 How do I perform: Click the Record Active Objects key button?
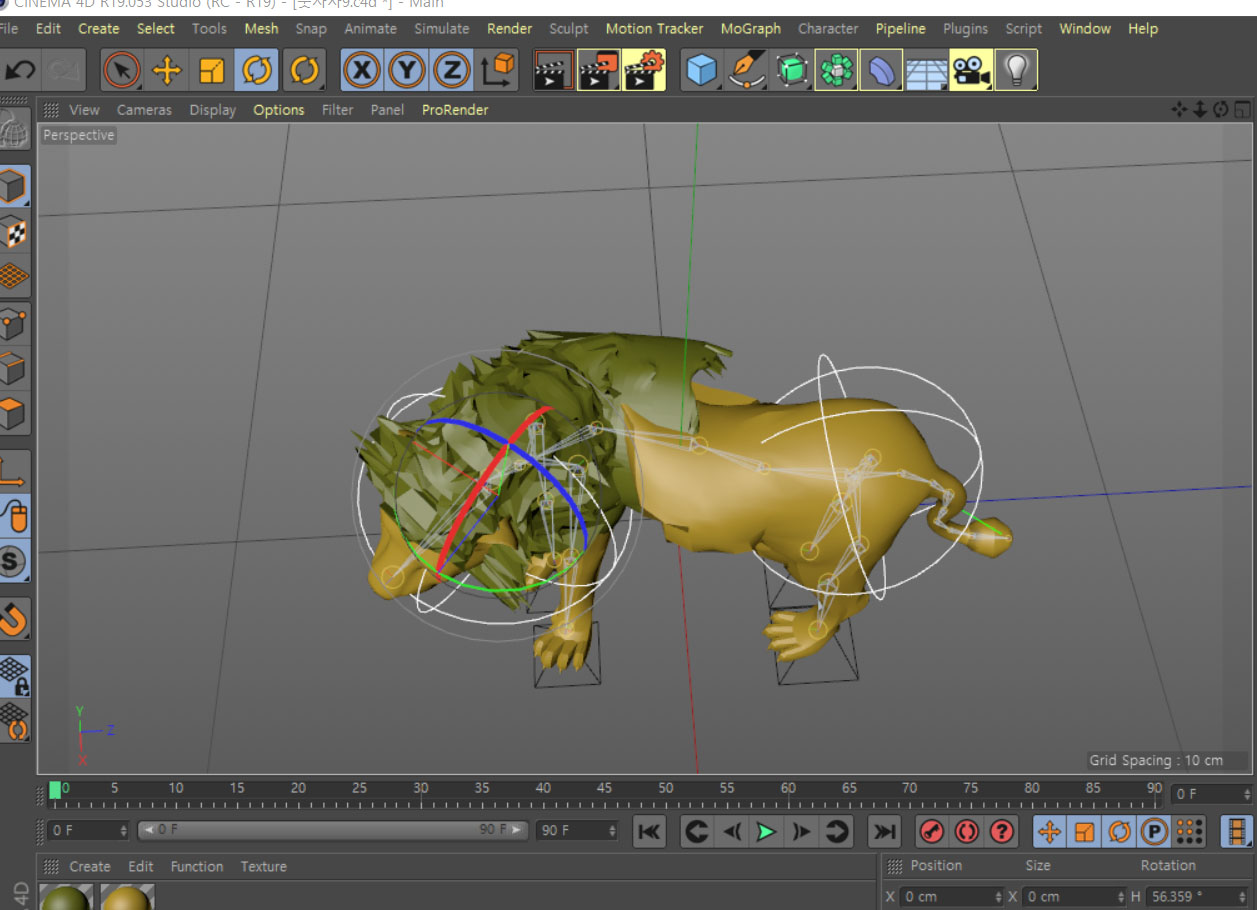932,831
